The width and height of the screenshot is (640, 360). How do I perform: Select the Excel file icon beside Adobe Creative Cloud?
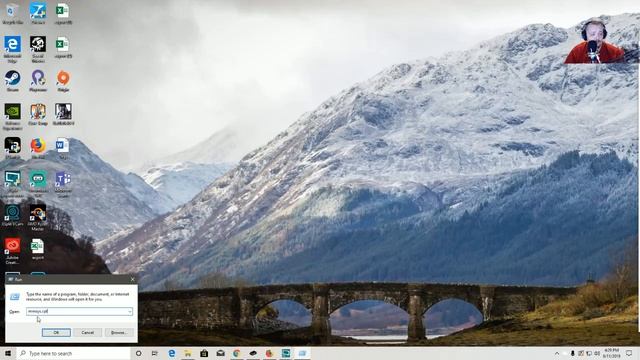pyautogui.click(x=38, y=249)
